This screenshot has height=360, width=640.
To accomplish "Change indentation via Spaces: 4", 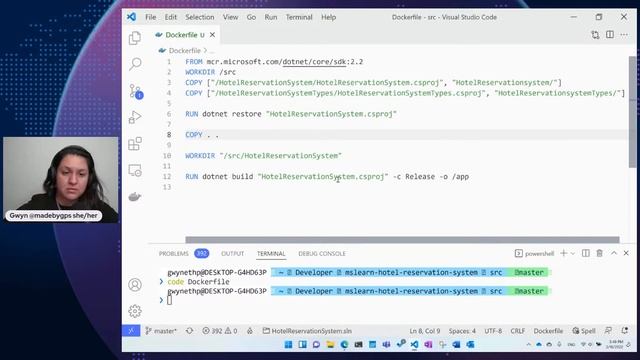I will (x=462, y=331).
